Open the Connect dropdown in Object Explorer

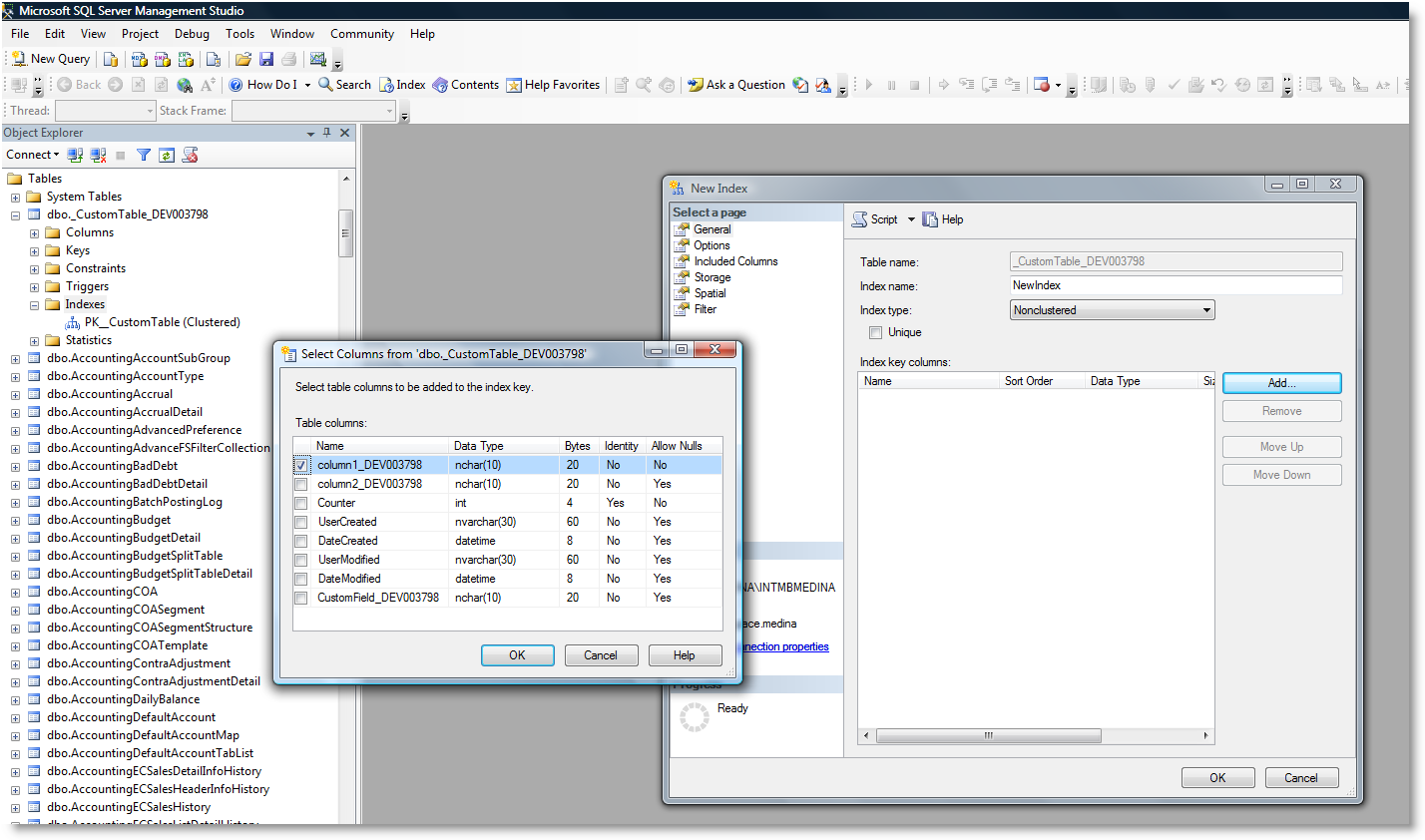tap(33, 155)
